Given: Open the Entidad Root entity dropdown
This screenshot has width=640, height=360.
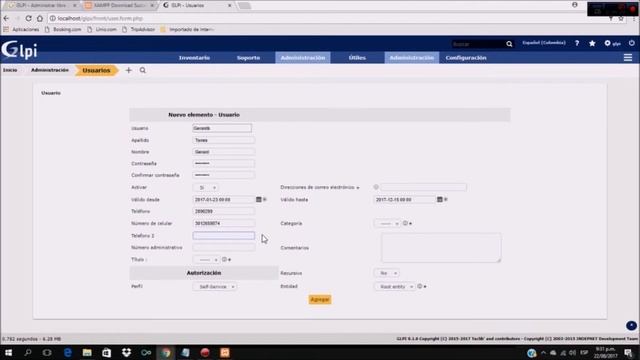Looking at the screenshot, I should 394,287.
